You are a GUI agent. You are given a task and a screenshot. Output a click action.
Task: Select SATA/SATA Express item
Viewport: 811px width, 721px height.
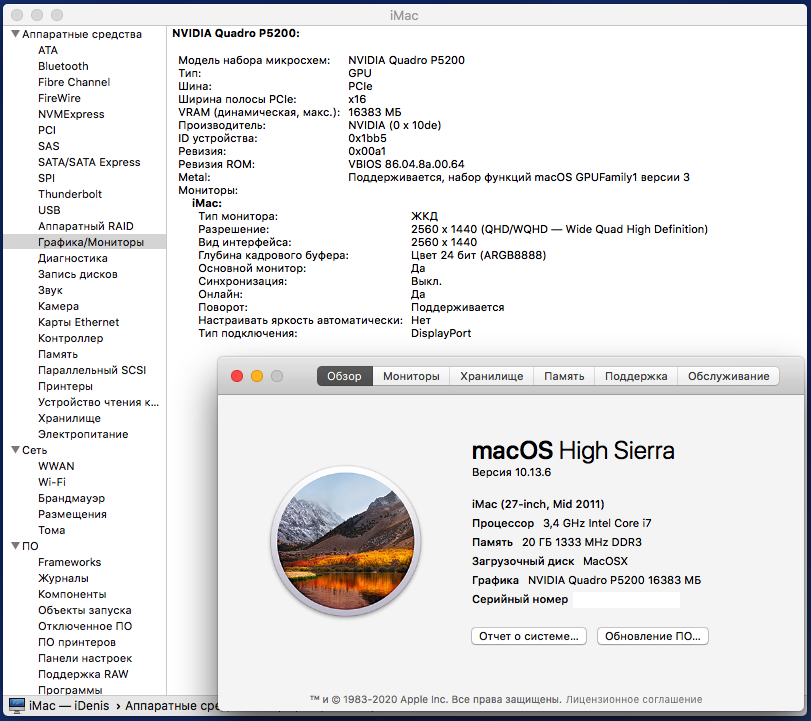(89, 162)
